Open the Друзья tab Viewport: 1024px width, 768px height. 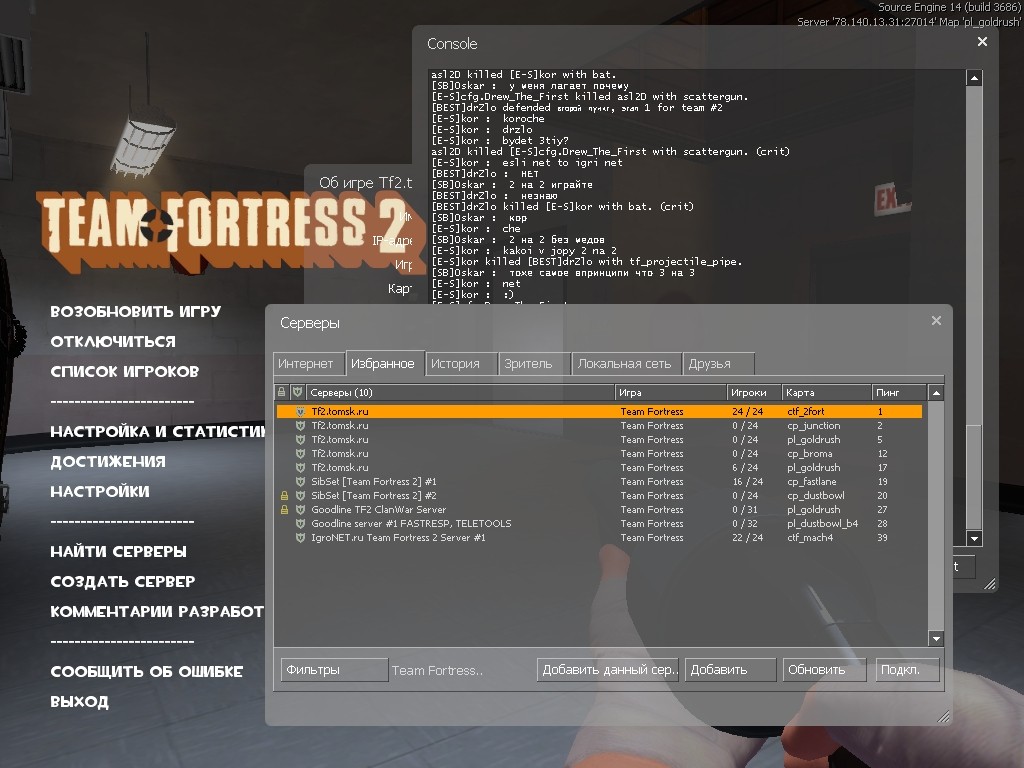pyautogui.click(x=718, y=364)
